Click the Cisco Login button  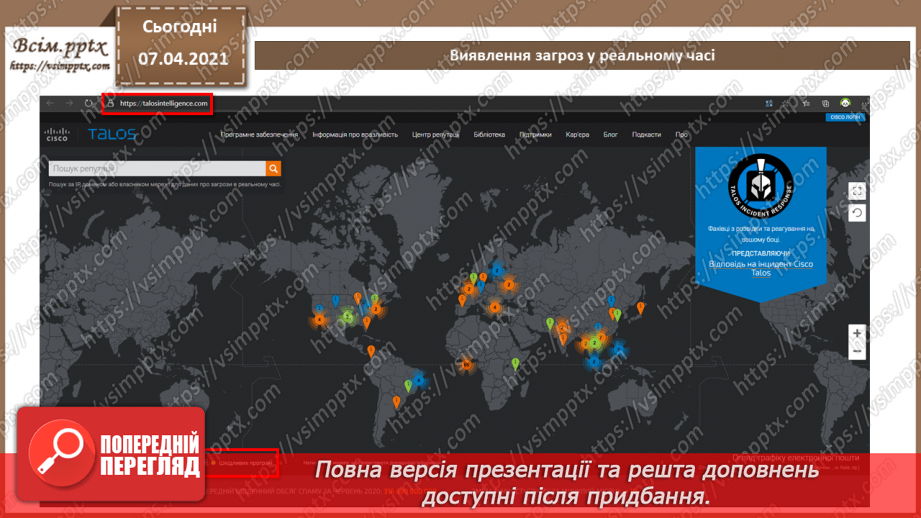click(845, 117)
